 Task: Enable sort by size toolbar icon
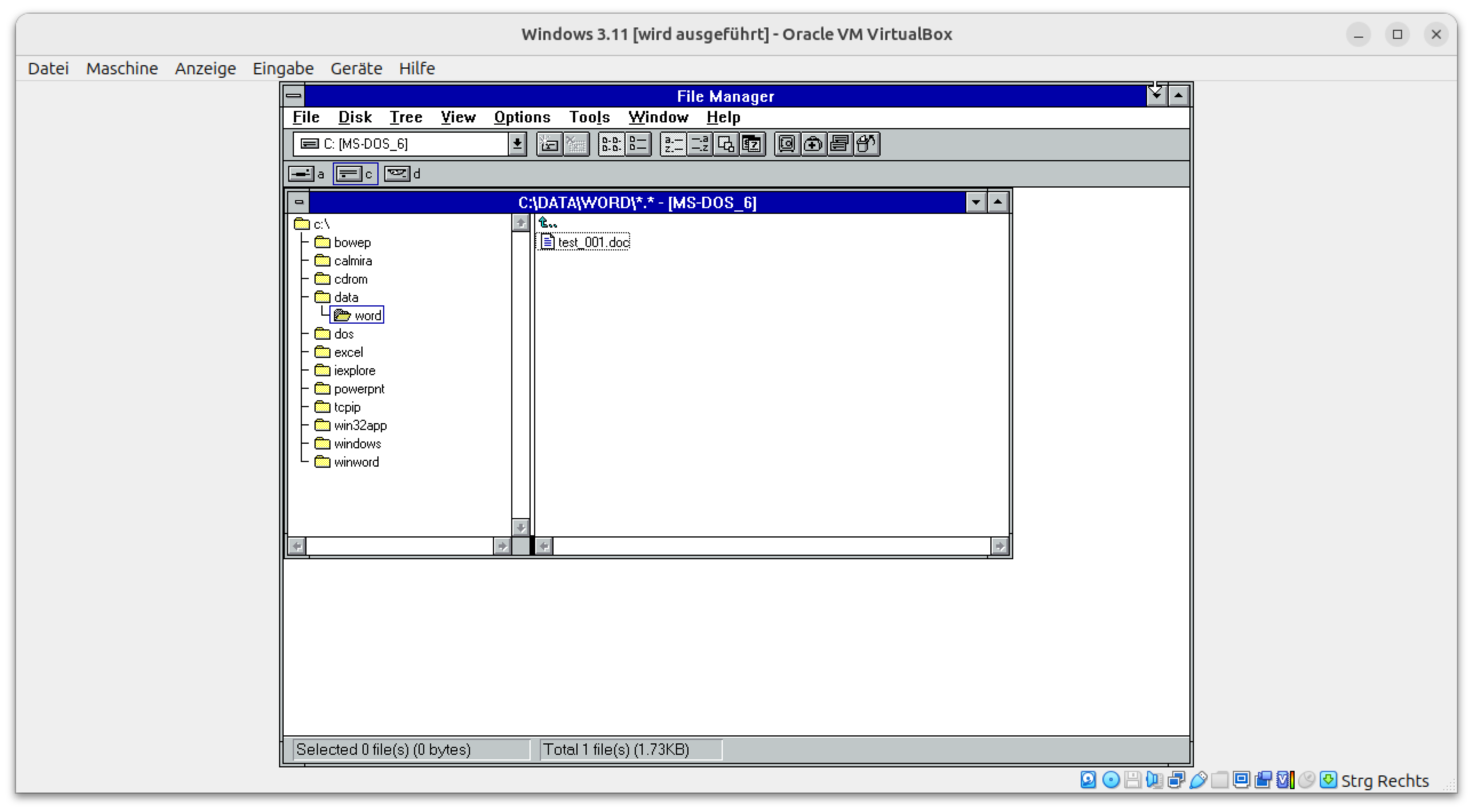726,144
